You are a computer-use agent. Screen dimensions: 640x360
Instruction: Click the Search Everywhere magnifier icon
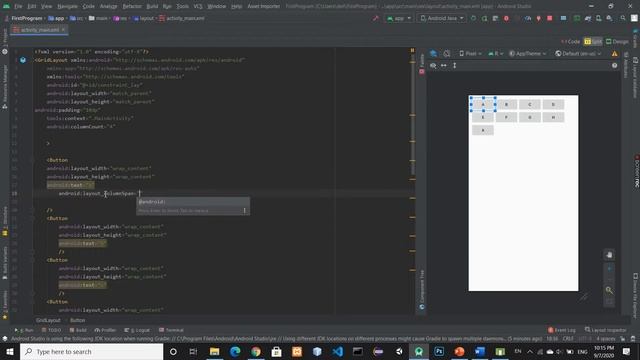point(623,18)
